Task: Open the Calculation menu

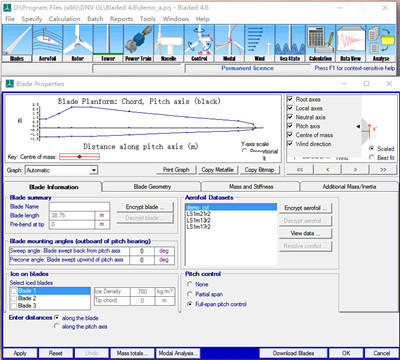Action: [64, 19]
